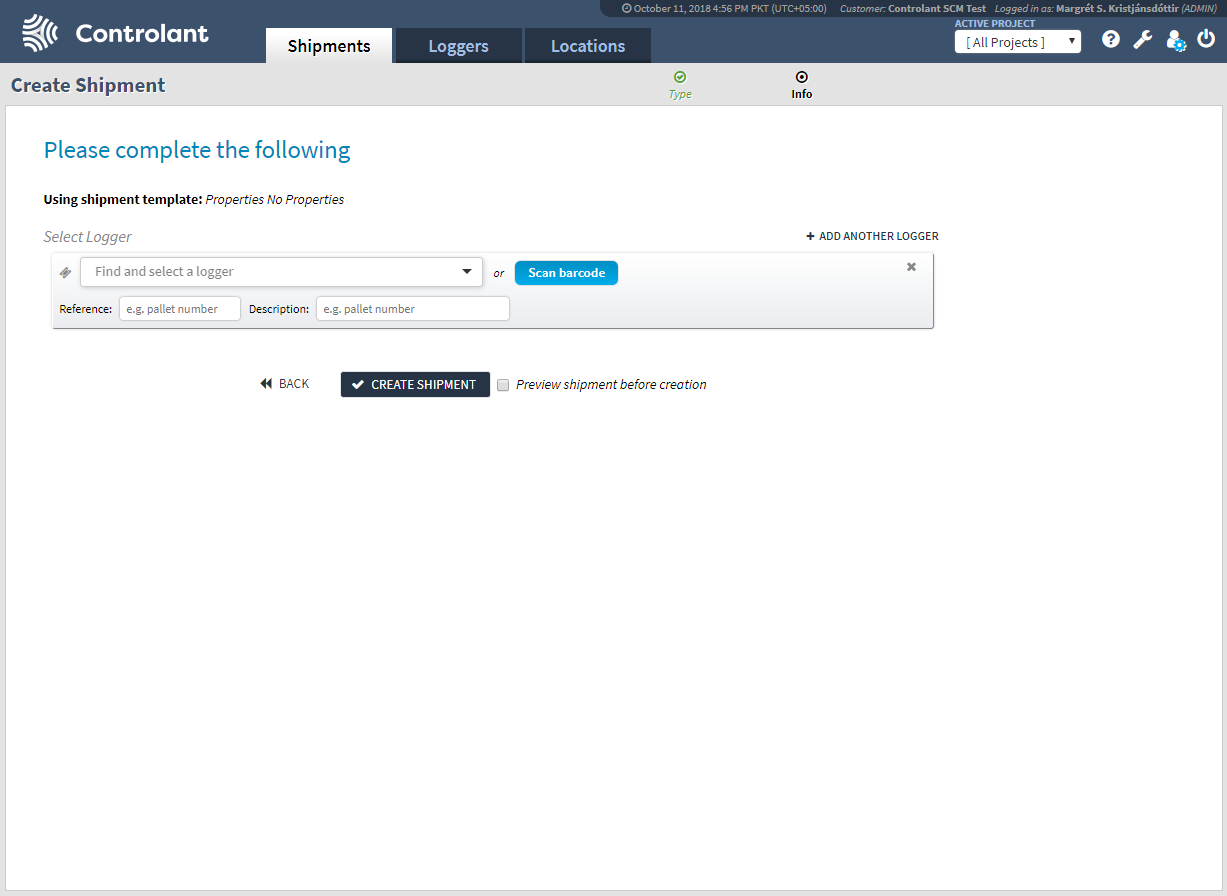
Task: Click the Scan barcode button
Action: click(x=567, y=273)
